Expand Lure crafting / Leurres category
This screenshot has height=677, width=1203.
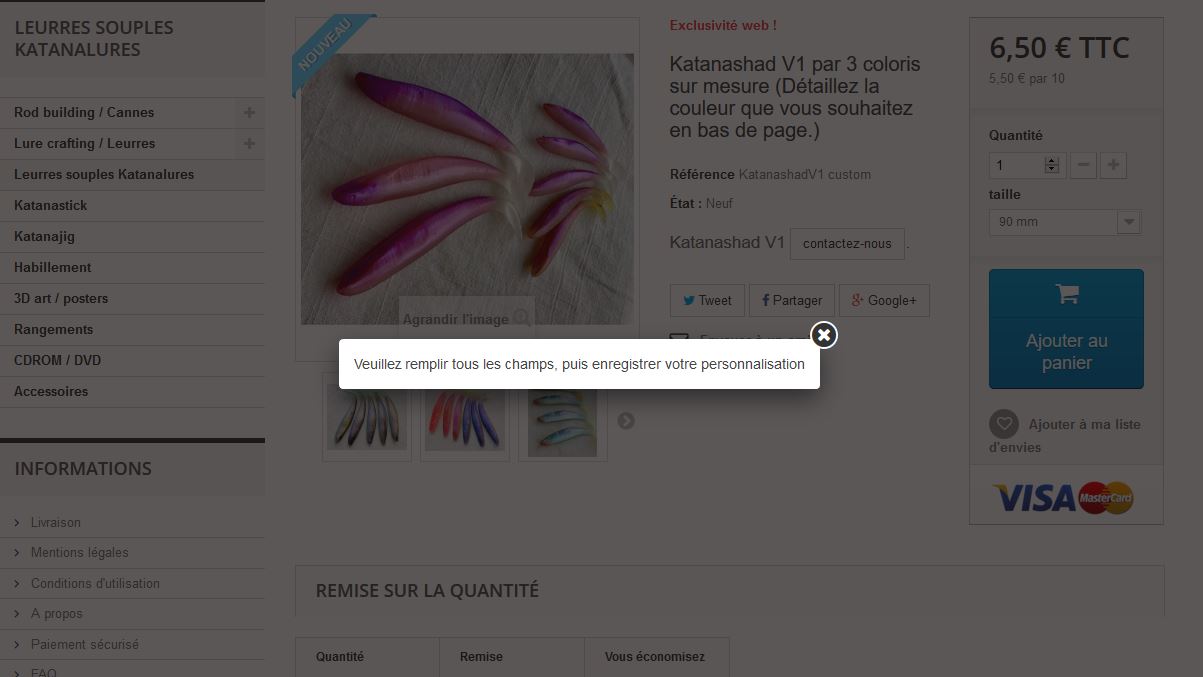pos(249,143)
